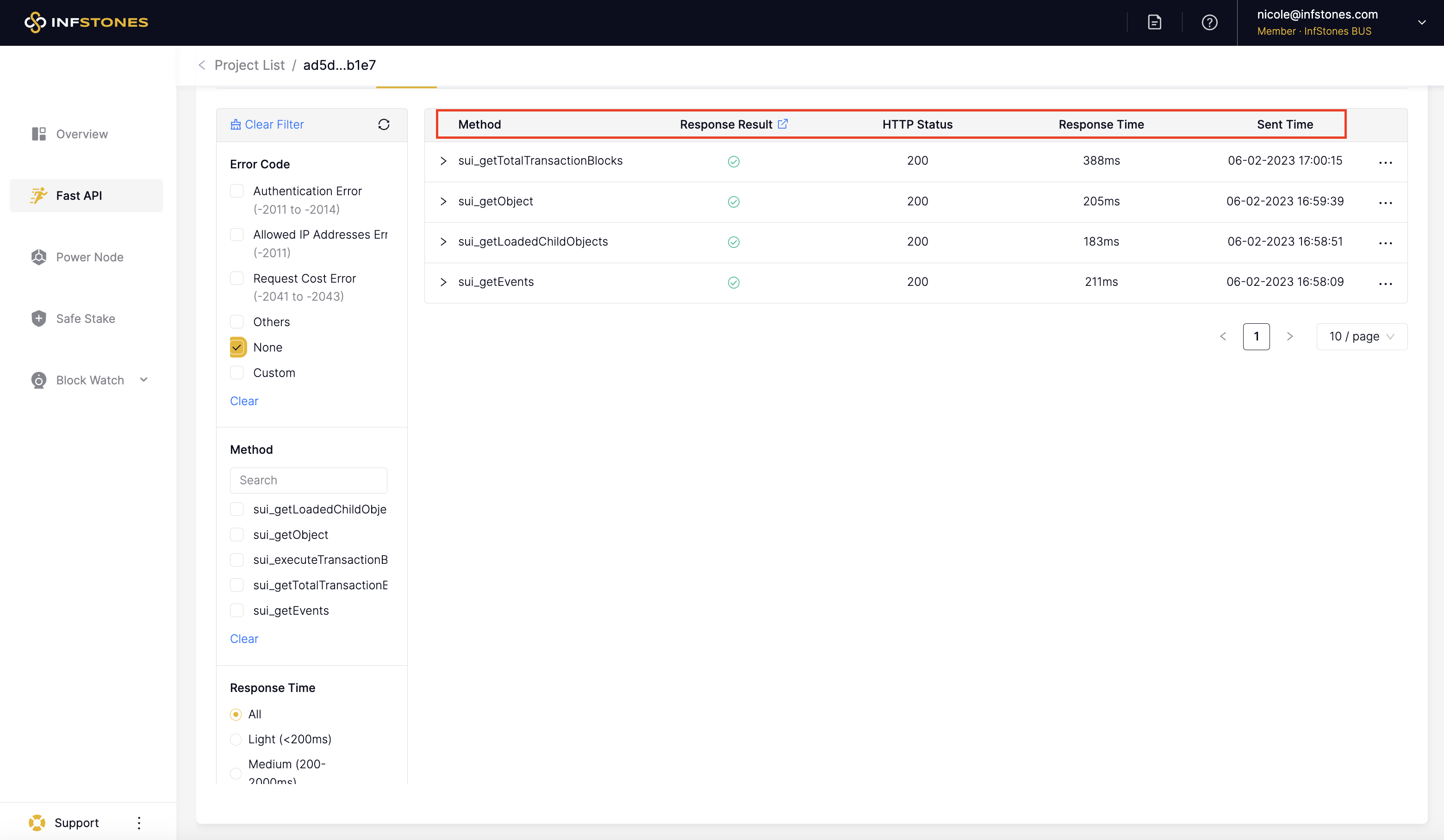
Task: Open the Overview sidebar item
Action: click(x=81, y=134)
